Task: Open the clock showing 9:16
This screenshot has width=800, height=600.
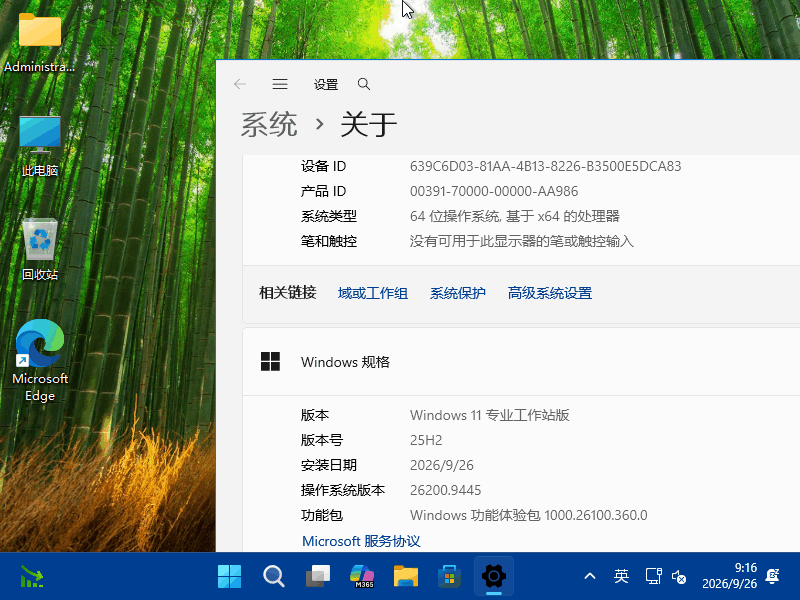Action: [x=730, y=576]
